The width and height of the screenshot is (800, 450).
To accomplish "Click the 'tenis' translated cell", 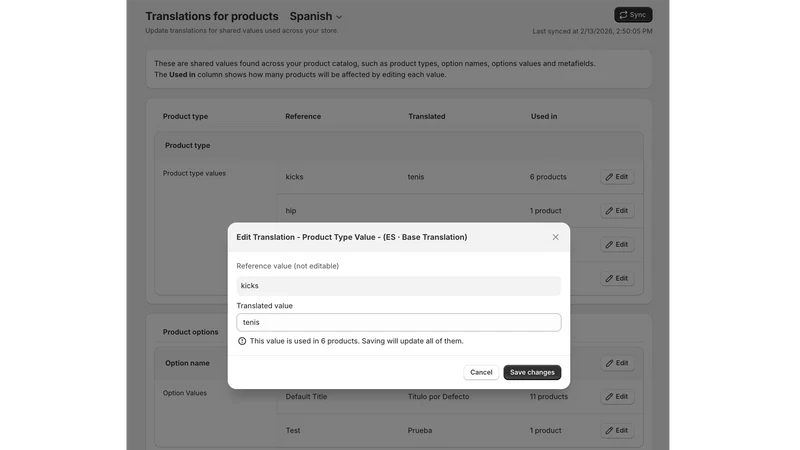I will (x=416, y=177).
